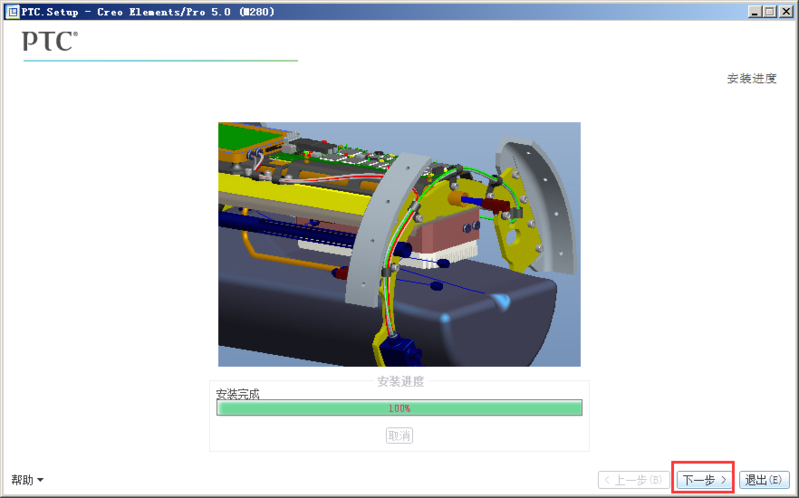Close the PTC Setup window

pos(786,12)
